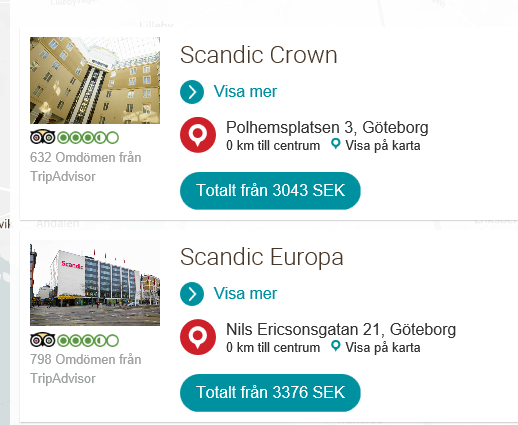Expand Visa mer for Scandic Europa
This screenshot has height=425, width=518.
(245, 294)
